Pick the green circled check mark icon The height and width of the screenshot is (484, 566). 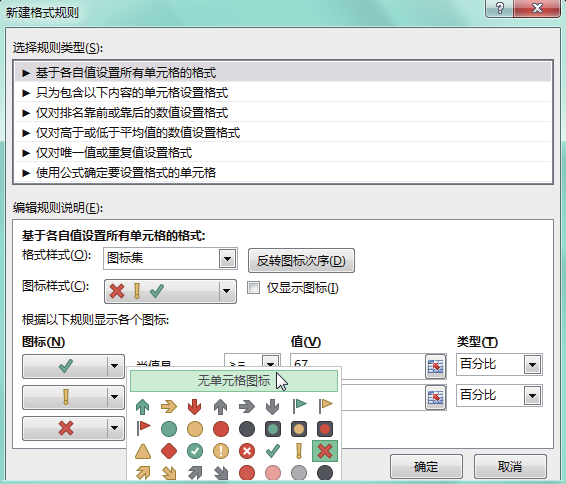195,451
